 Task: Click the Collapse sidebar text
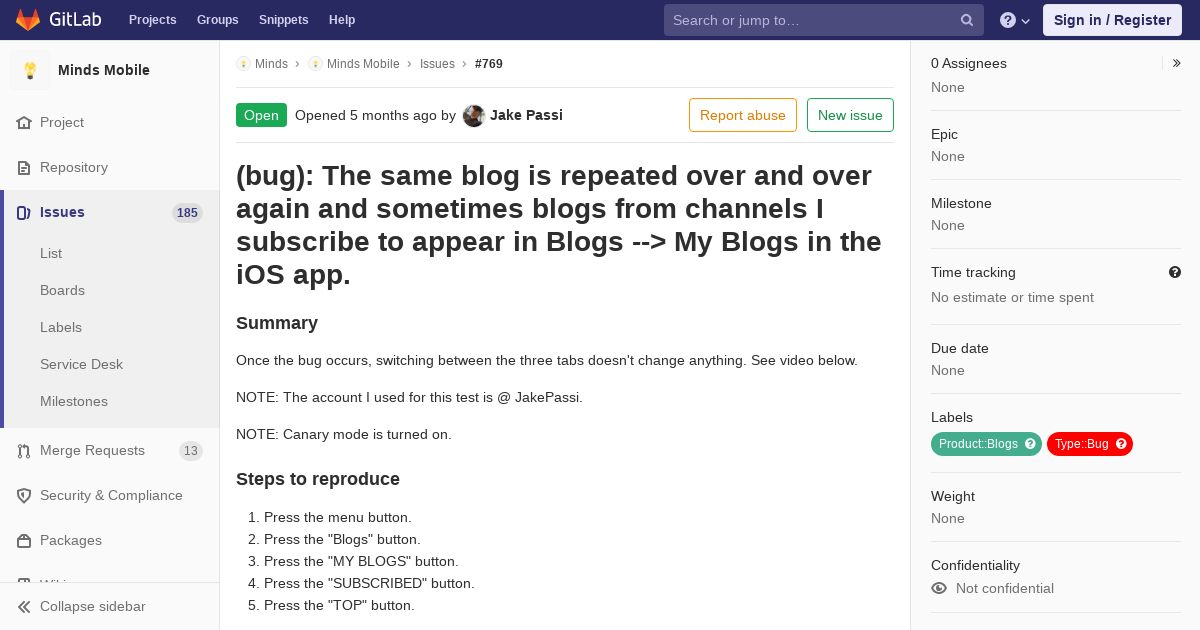pos(93,606)
